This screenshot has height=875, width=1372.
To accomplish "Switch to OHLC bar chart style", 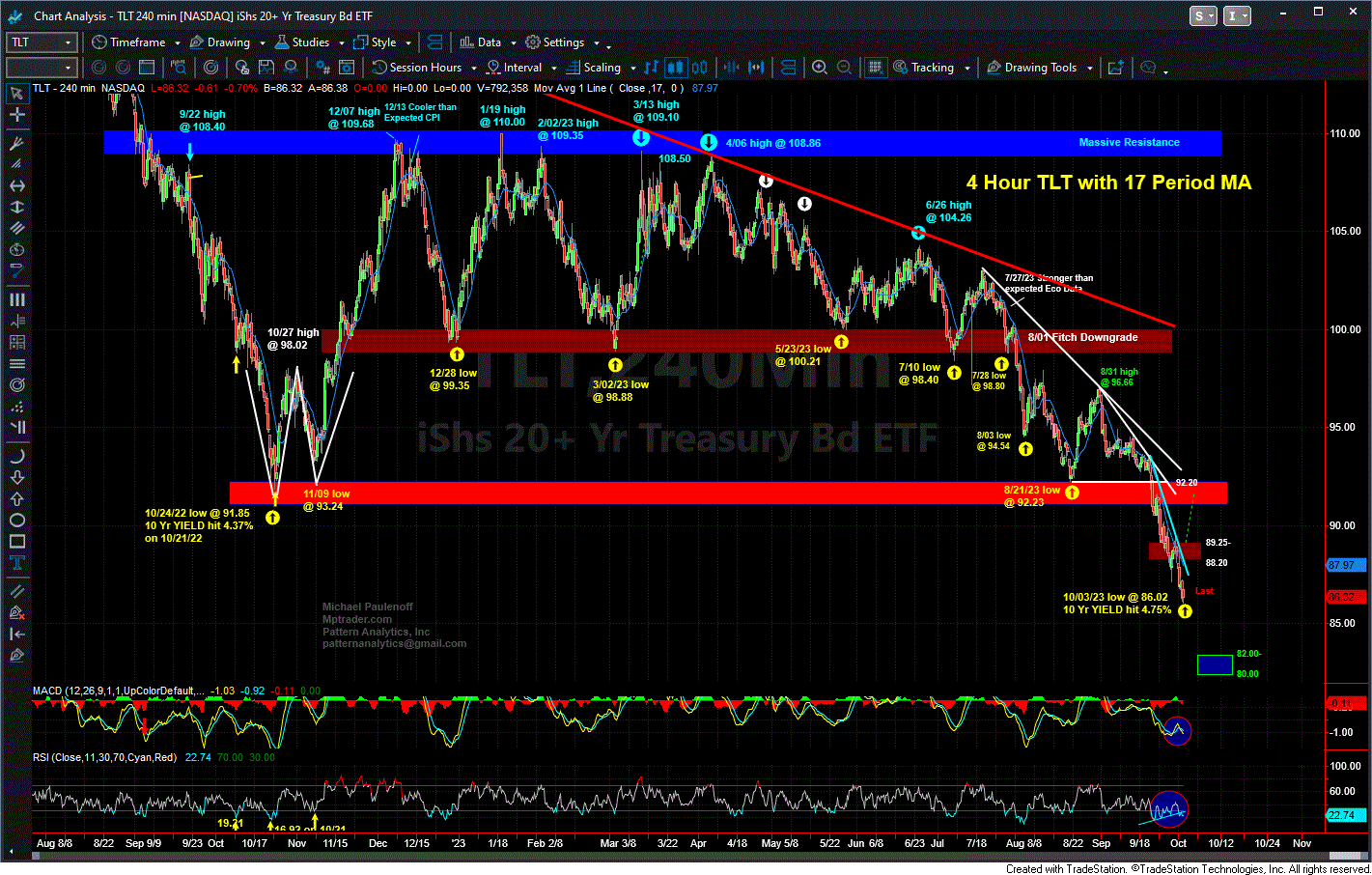I will (653, 68).
